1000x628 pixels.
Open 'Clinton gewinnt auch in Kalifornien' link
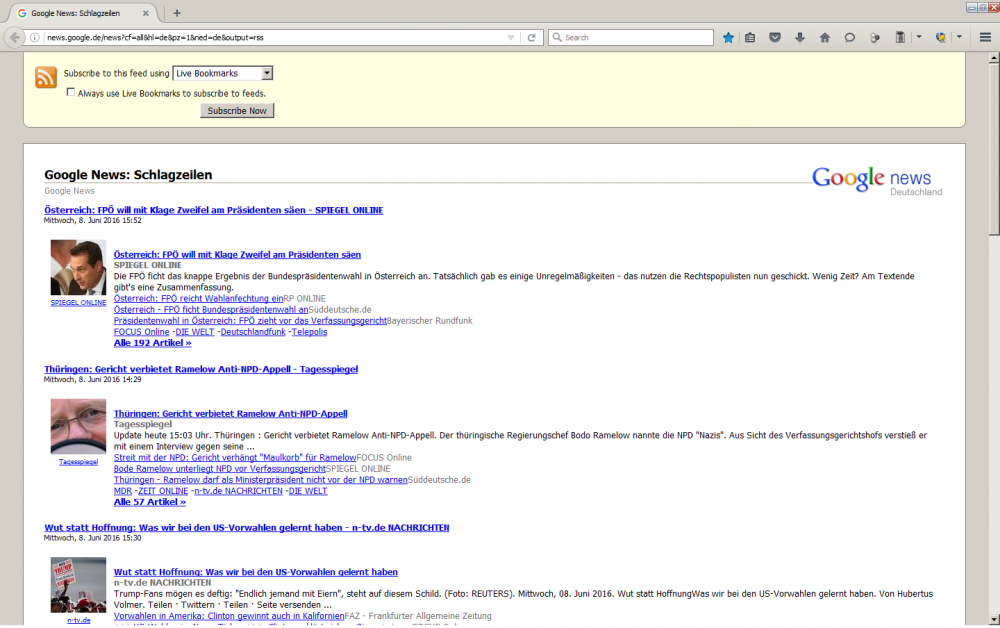tap(229, 617)
